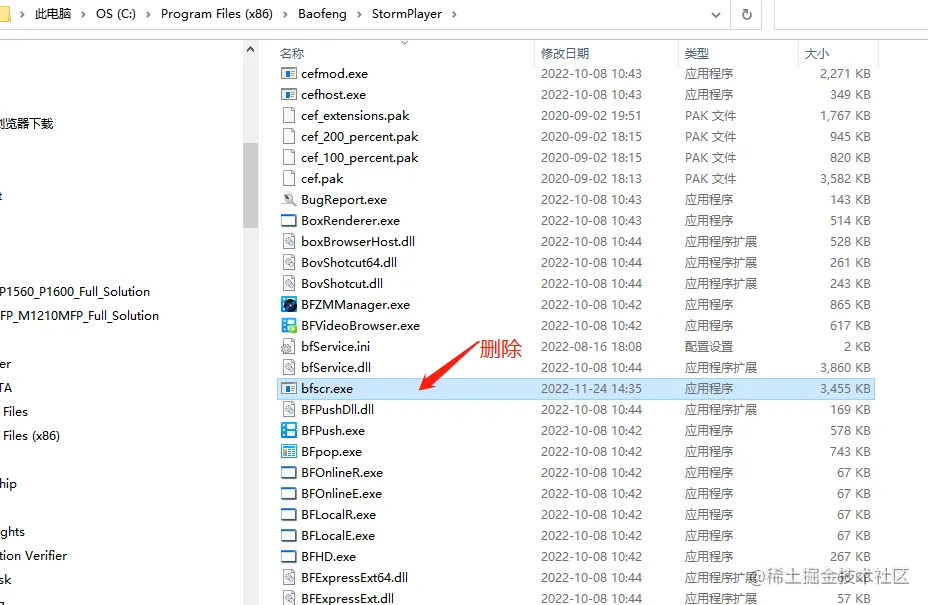Click the 3,455 KB size of bfscr.exe

pyautogui.click(x=845, y=389)
